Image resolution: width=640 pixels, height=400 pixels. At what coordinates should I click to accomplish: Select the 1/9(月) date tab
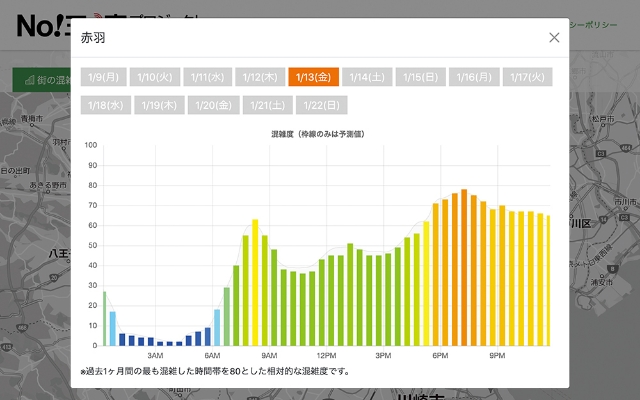(x=104, y=77)
